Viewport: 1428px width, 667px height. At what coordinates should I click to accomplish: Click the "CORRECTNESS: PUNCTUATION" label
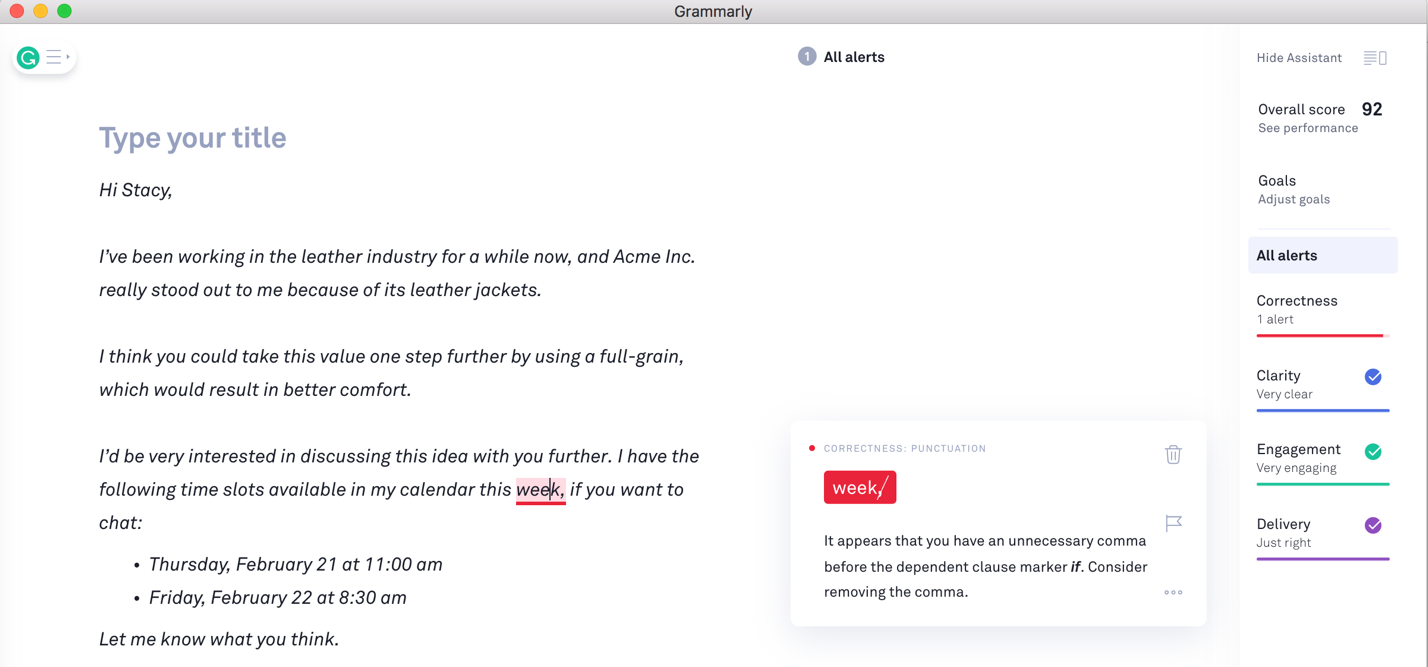coord(905,448)
